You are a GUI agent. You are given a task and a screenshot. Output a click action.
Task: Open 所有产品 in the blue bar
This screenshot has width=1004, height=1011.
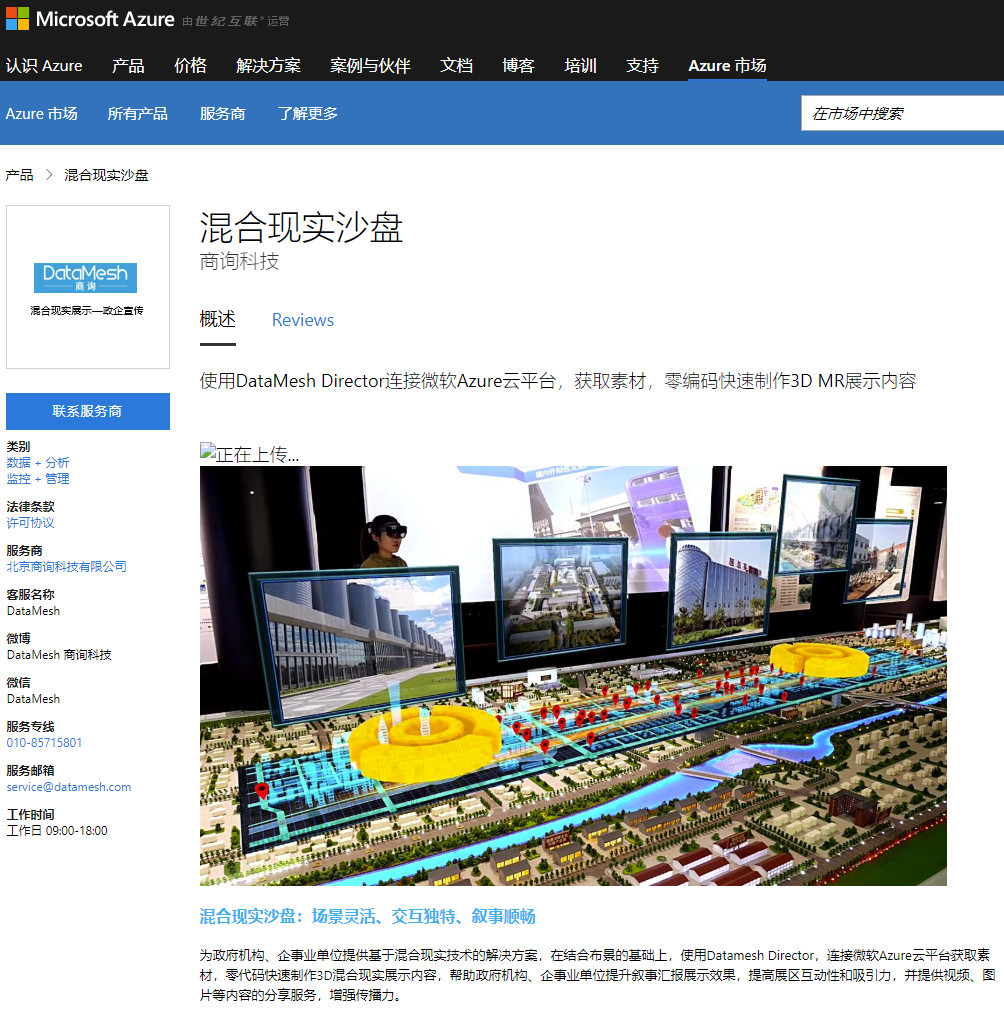pos(137,113)
